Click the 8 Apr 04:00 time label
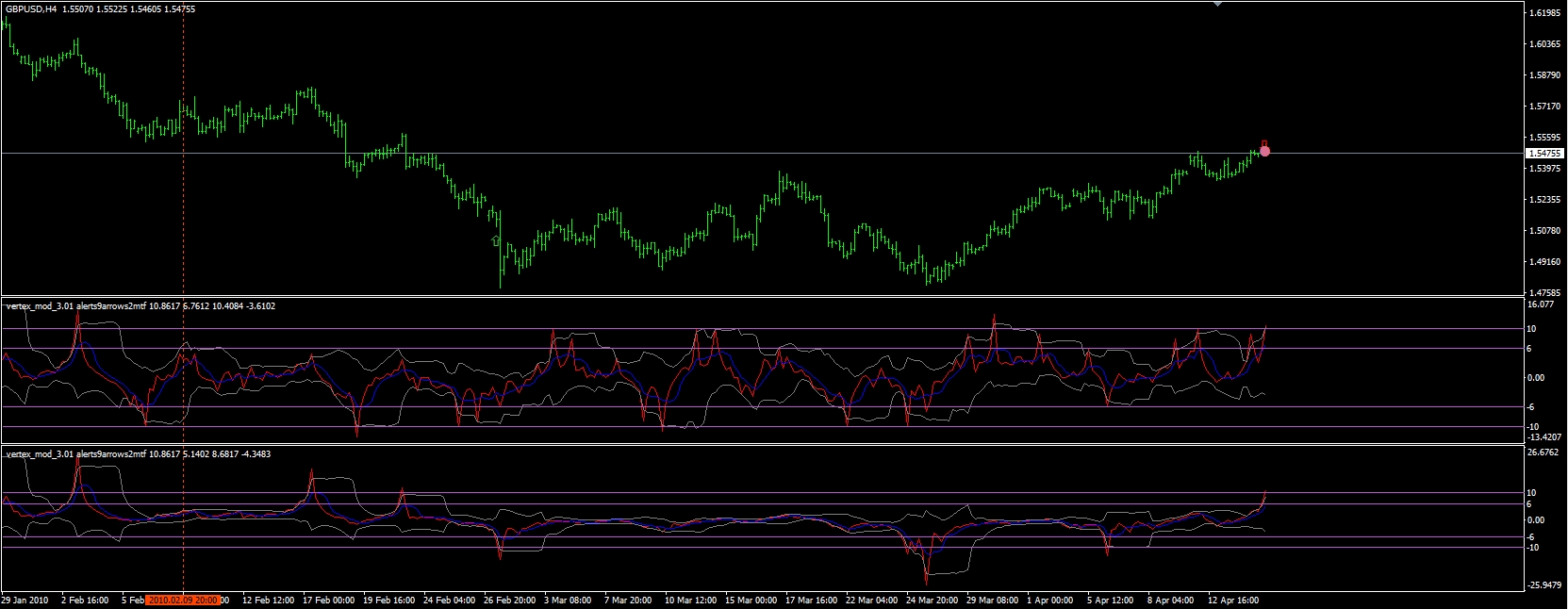This screenshot has height=609, width=1568. tap(1171, 600)
